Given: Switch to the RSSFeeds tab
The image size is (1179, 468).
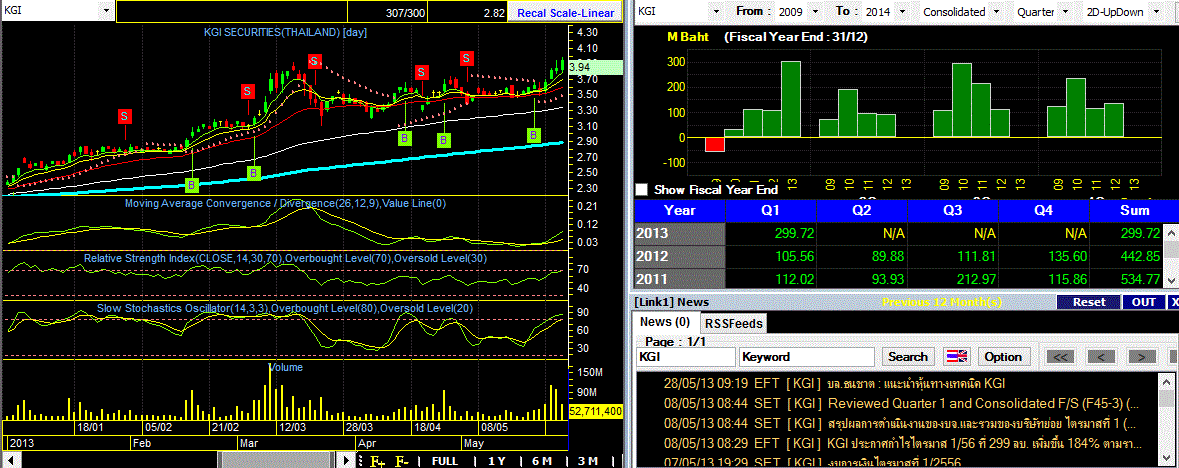Looking at the screenshot, I should tap(735, 324).
